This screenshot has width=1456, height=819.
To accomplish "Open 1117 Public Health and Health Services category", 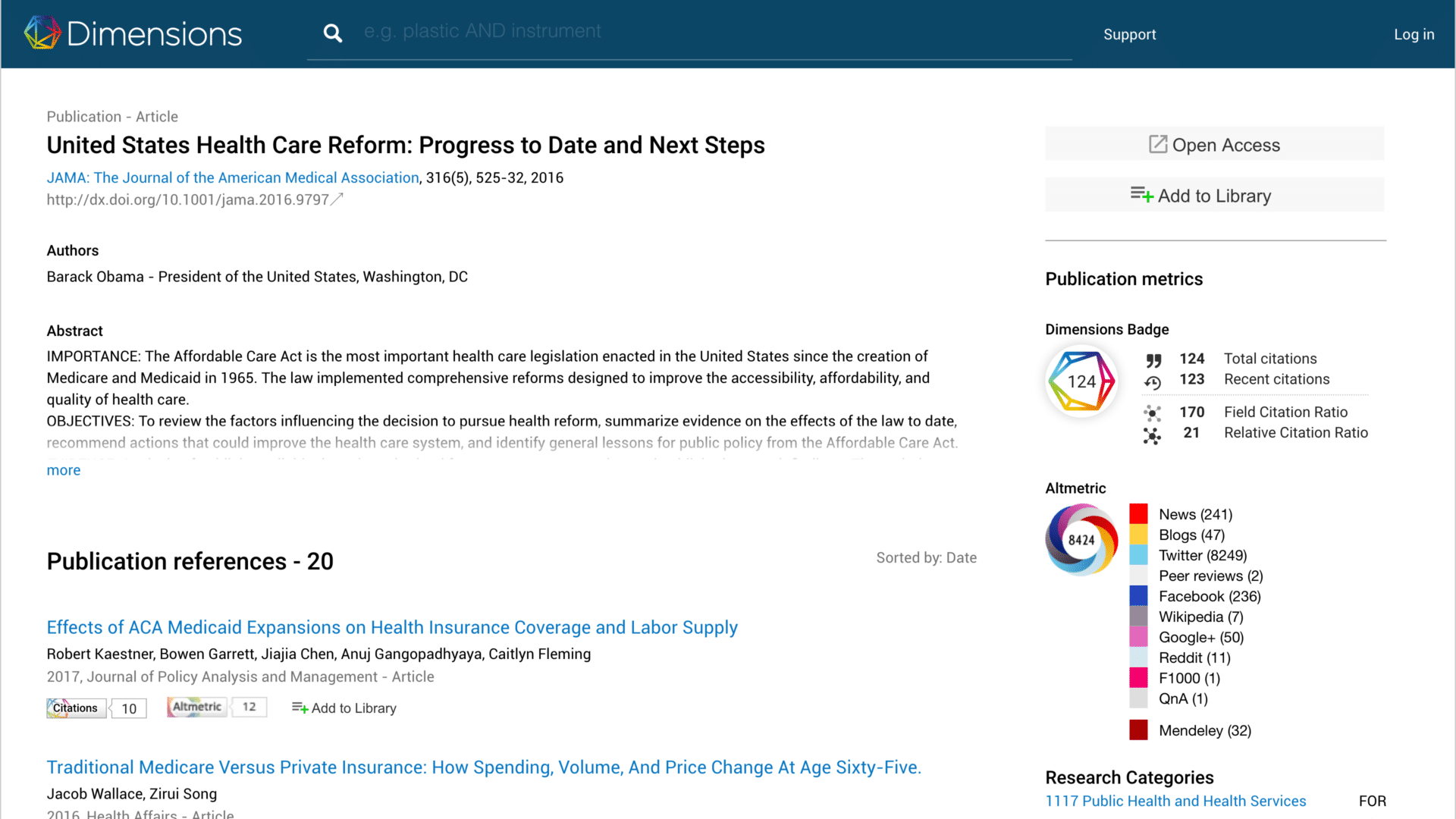I will coord(1175,801).
